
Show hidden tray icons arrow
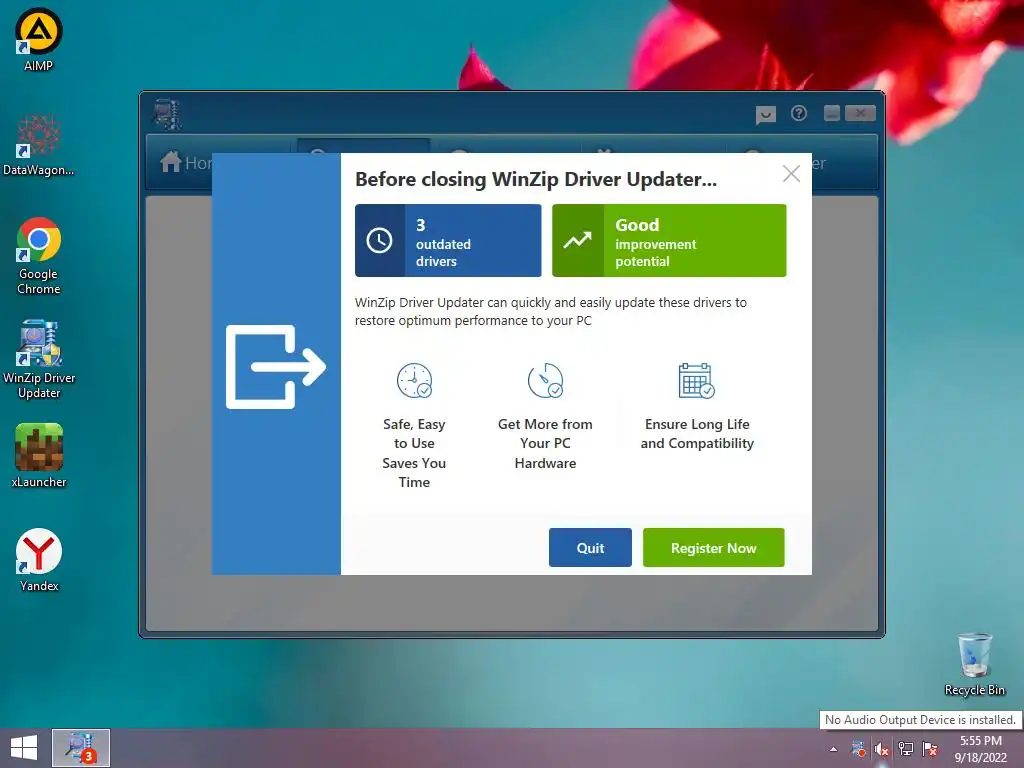click(x=833, y=749)
